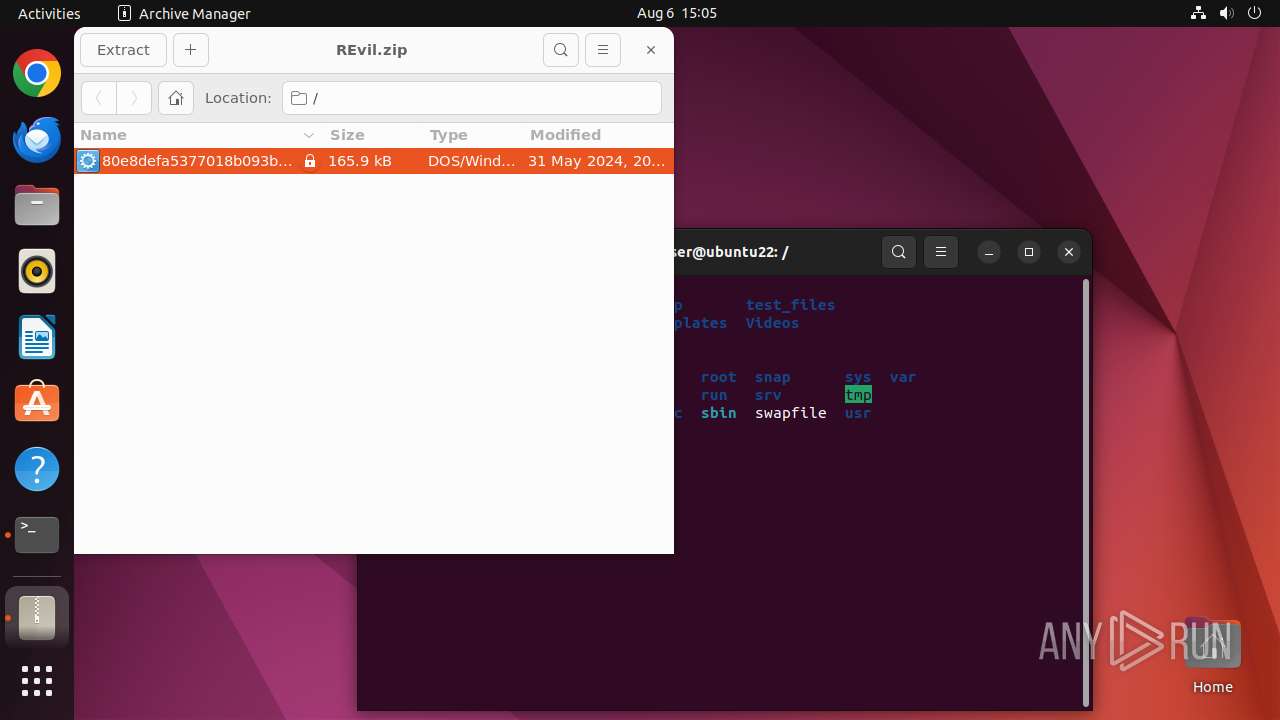This screenshot has width=1280, height=720.
Task: Open search in the Terminal window
Action: [x=899, y=252]
